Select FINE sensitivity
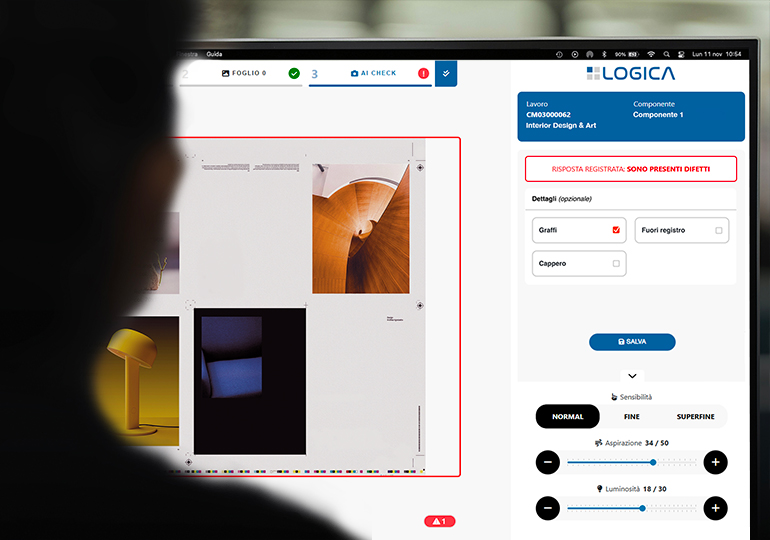 pyautogui.click(x=632, y=416)
